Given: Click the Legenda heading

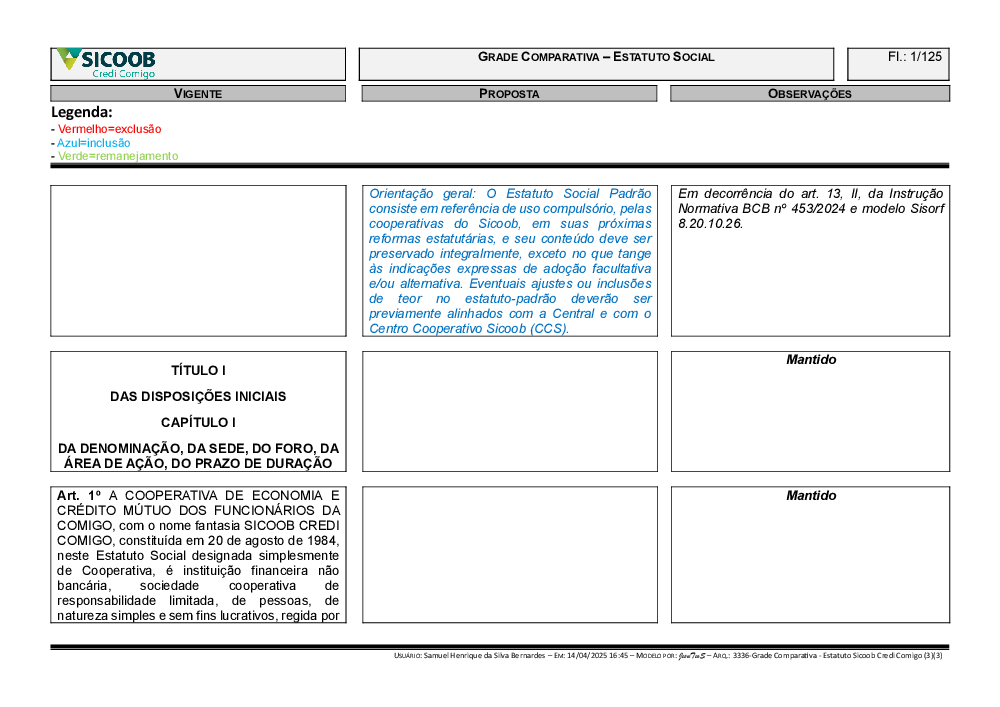Looking at the screenshot, I should [82, 112].
